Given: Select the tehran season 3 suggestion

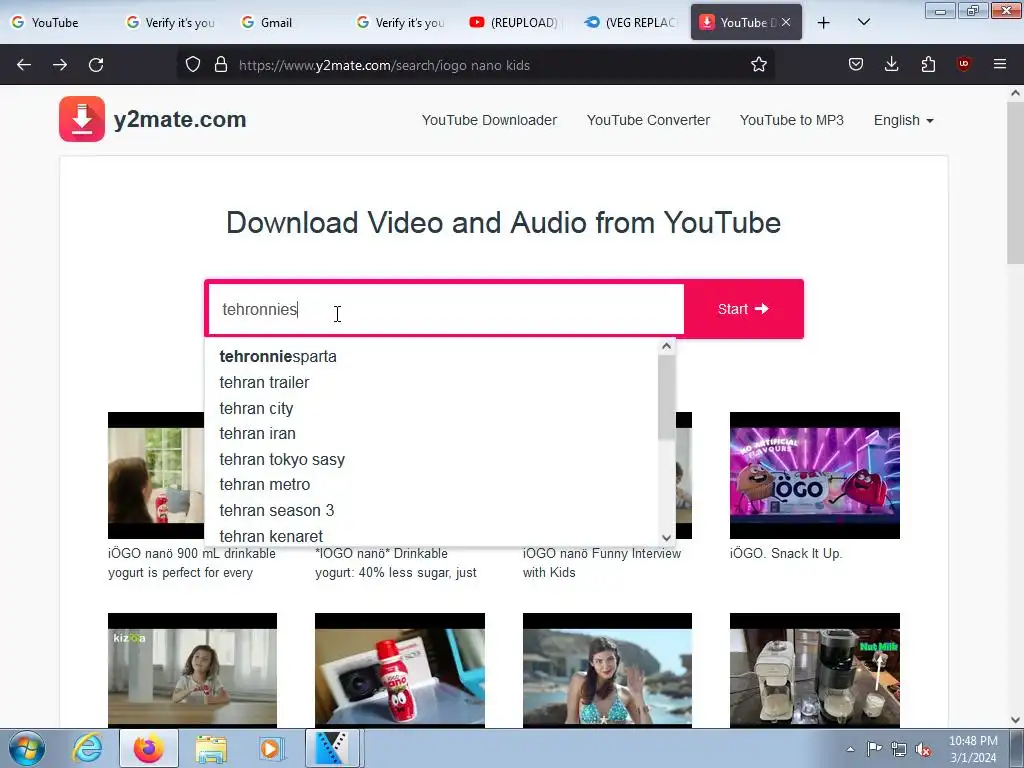Looking at the screenshot, I should 431,510.
